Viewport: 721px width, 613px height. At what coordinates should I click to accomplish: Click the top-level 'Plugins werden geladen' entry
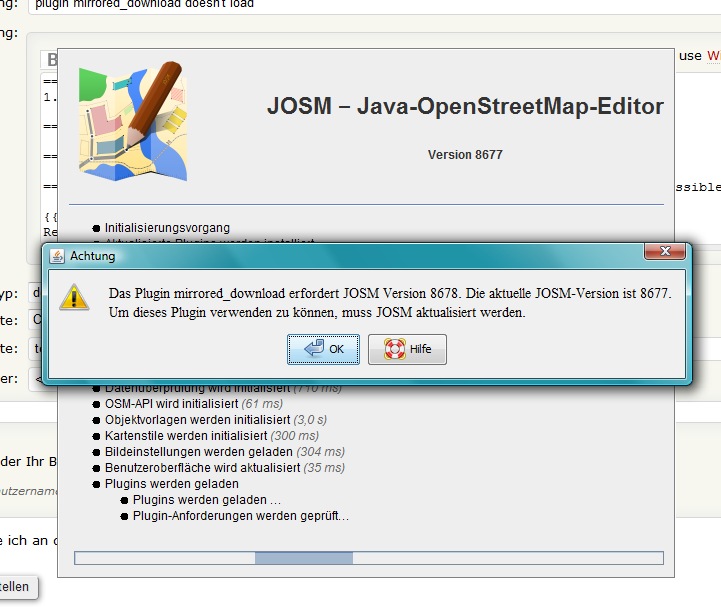172,484
